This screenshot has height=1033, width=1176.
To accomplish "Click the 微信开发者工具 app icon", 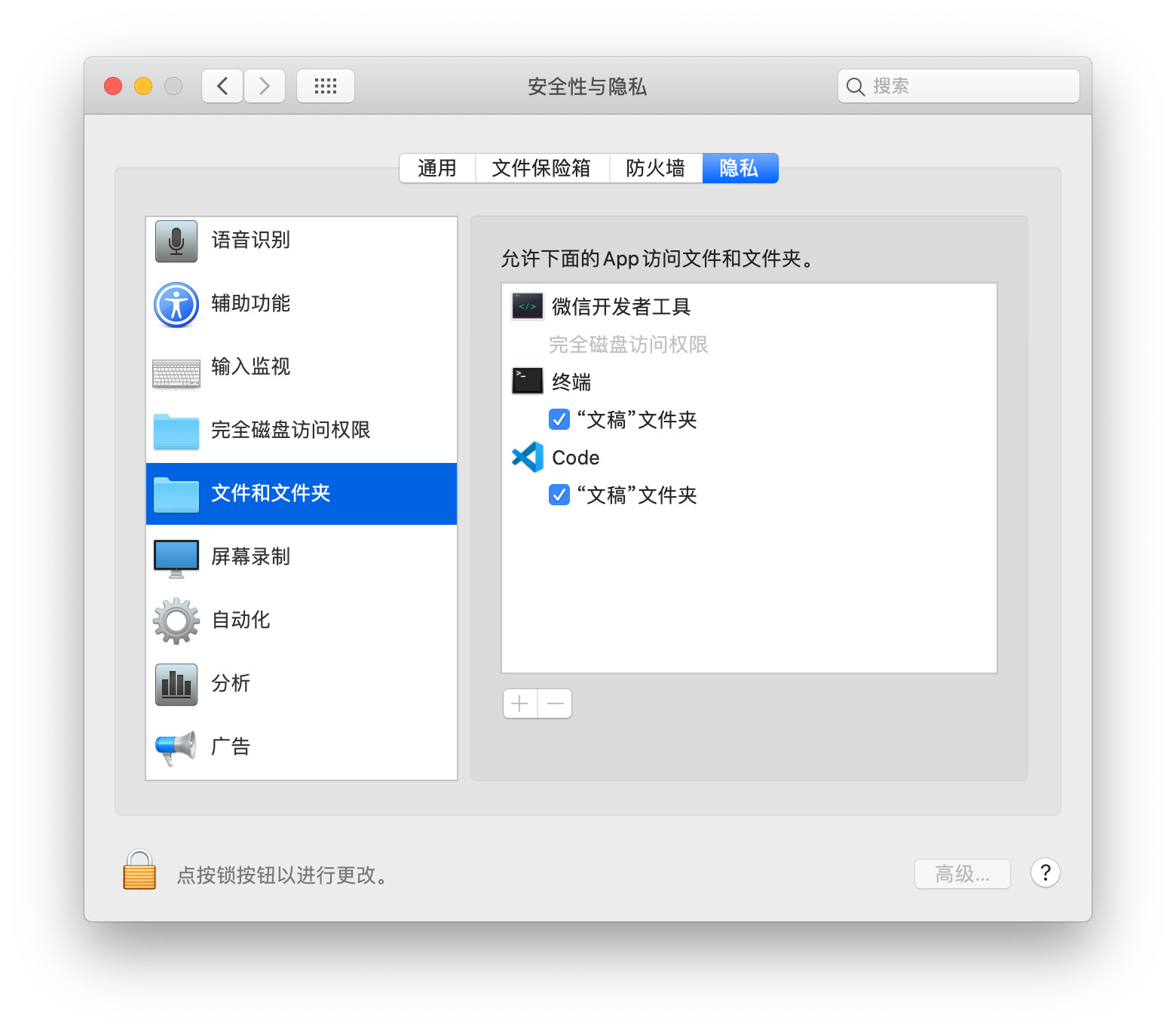I will coord(528,306).
